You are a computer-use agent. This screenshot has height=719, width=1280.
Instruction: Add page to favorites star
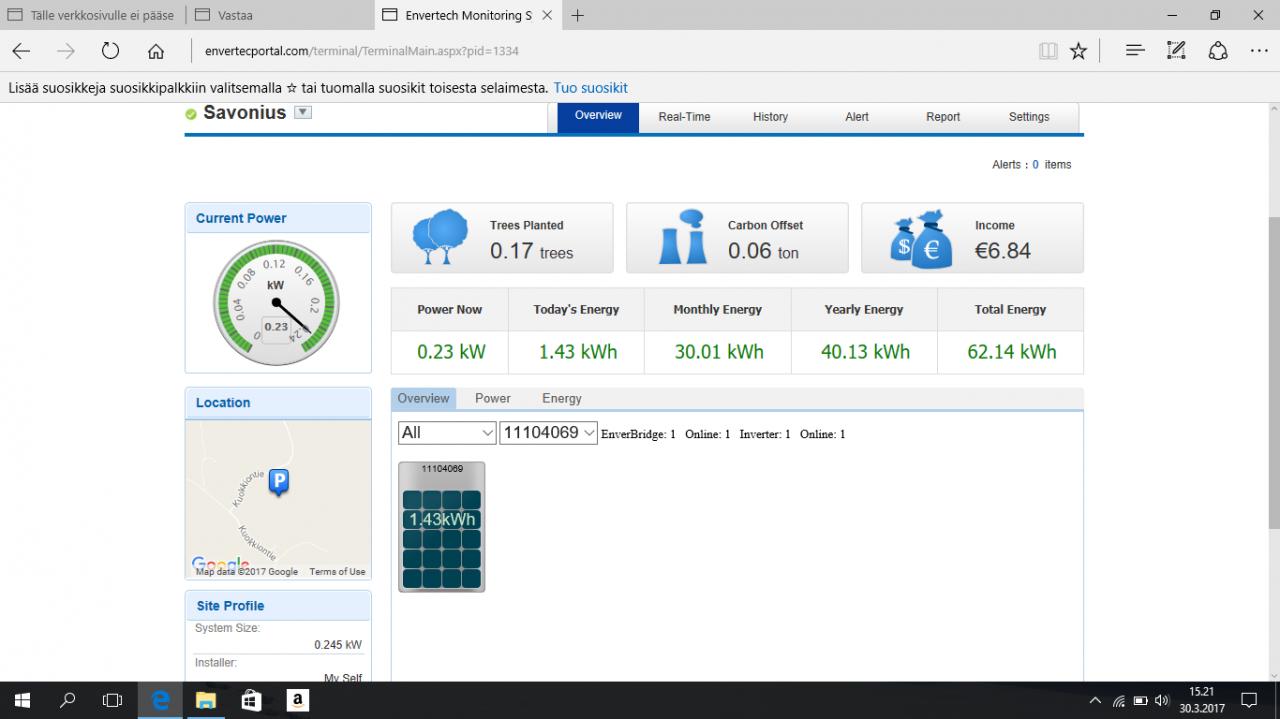[1078, 51]
